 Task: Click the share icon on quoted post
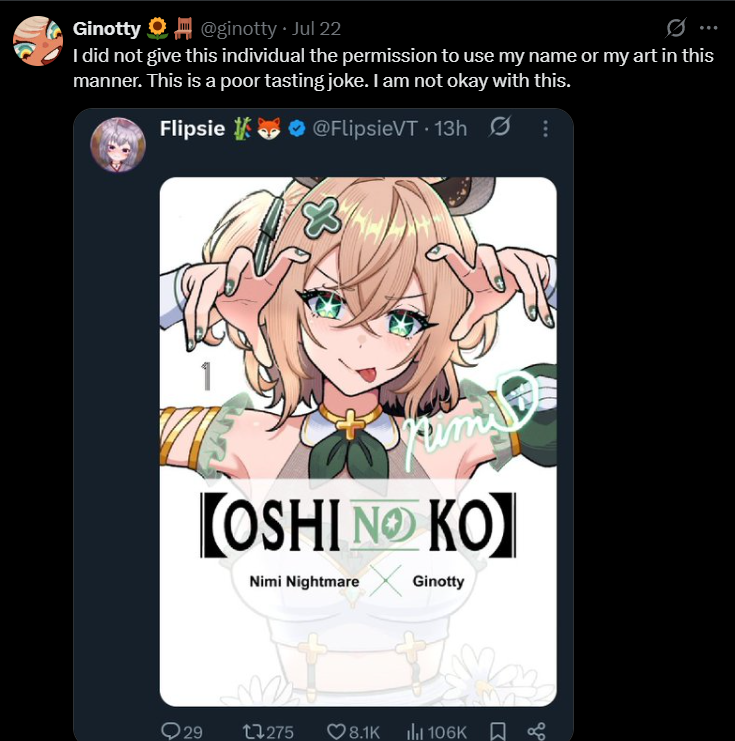[x=536, y=732]
